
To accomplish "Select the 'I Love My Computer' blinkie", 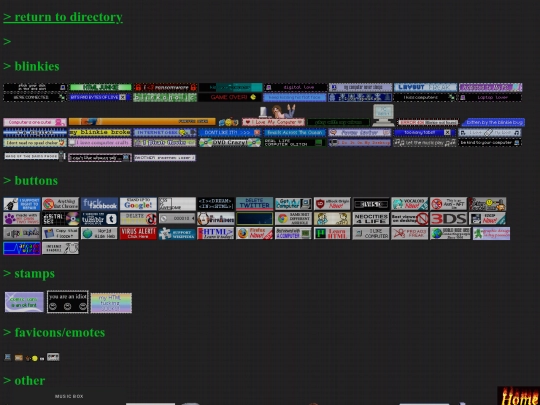I will pos(273,122).
